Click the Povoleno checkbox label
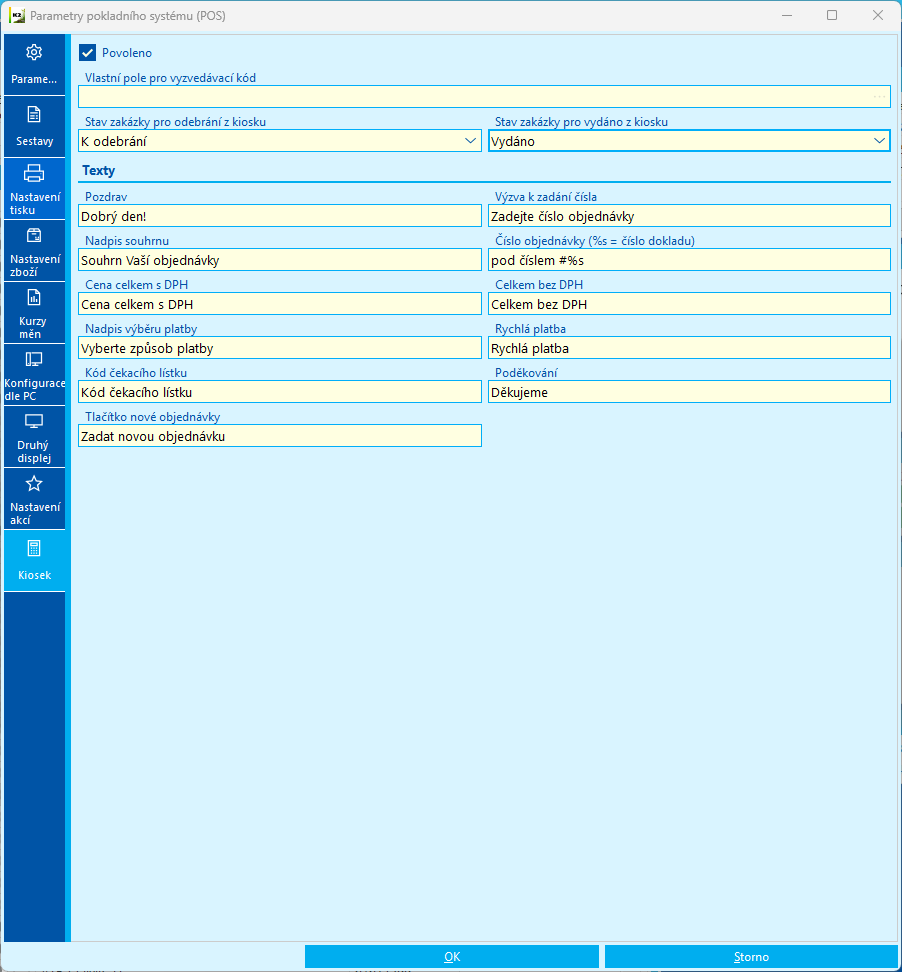 127,53
